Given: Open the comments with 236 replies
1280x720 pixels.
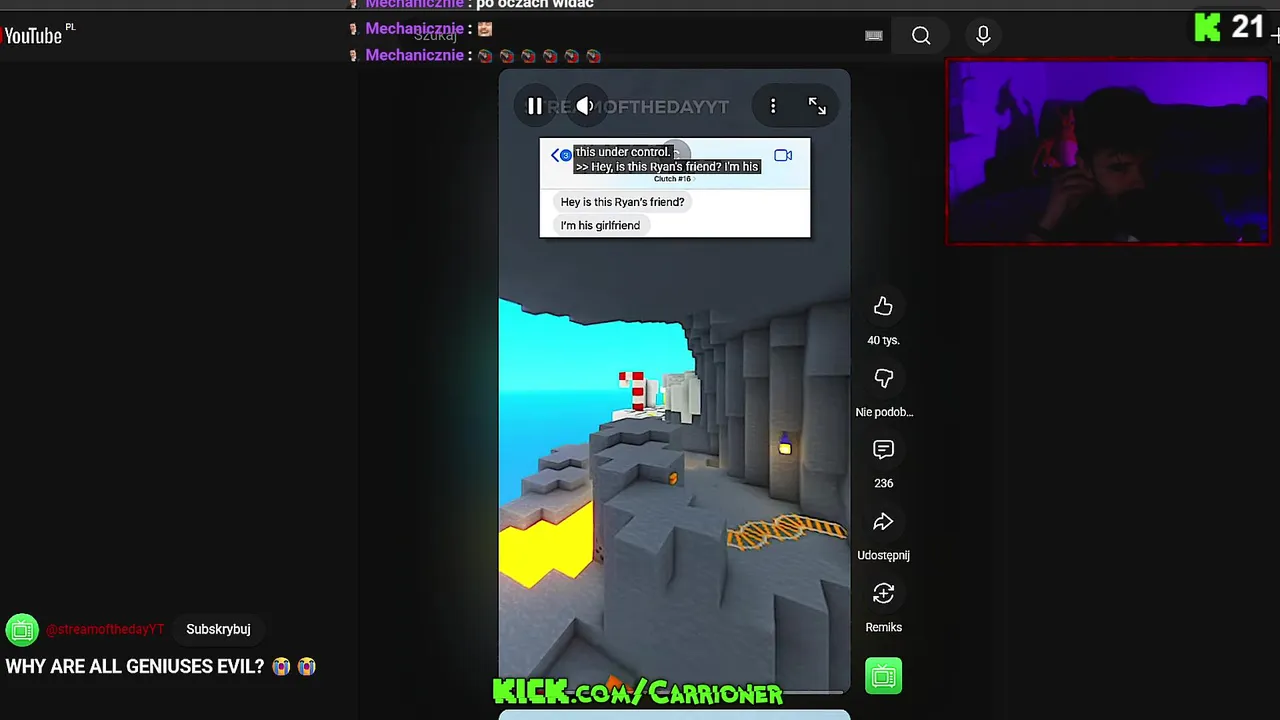Looking at the screenshot, I should coord(883,450).
